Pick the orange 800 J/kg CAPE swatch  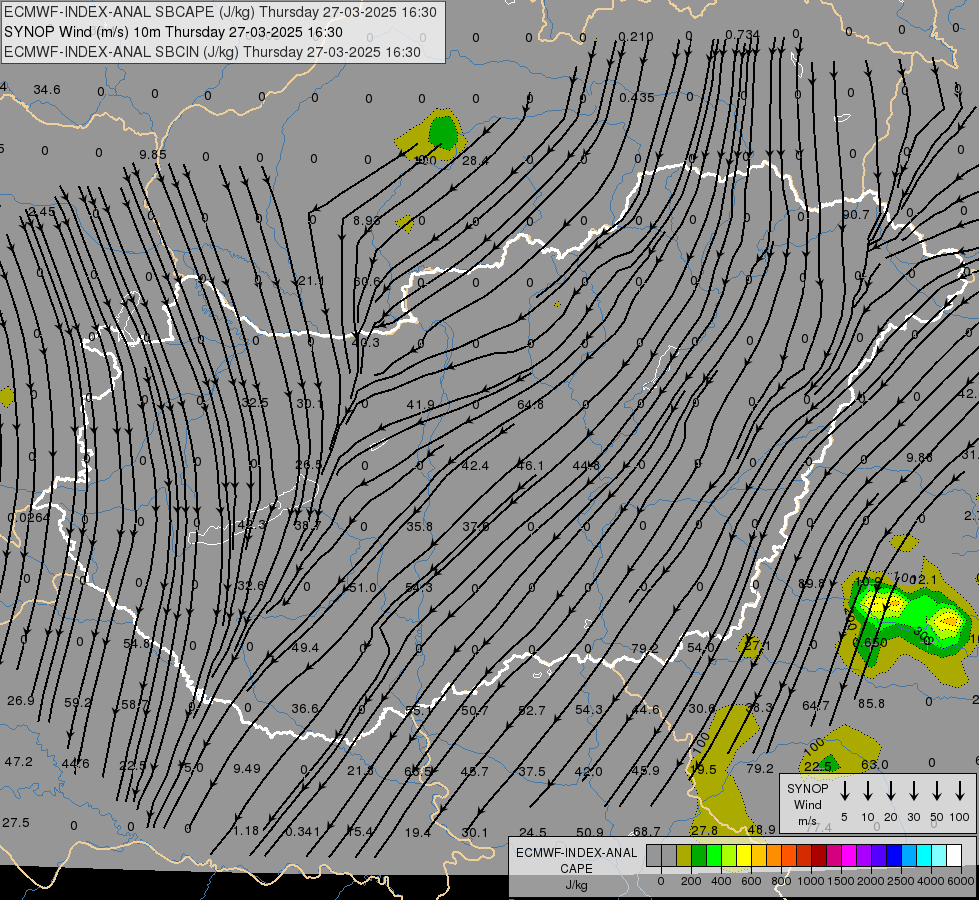tap(774, 855)
